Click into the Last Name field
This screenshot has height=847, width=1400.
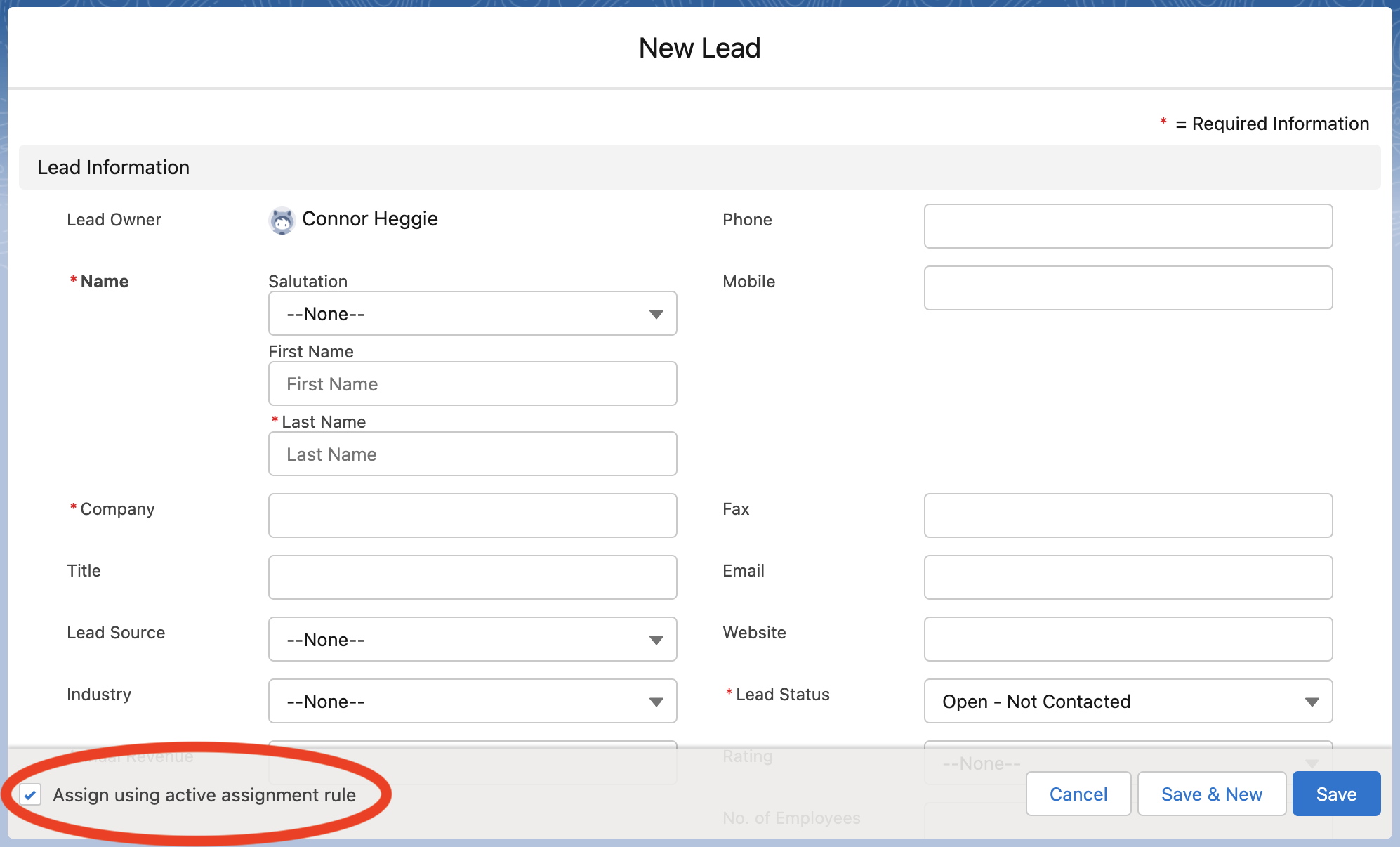(472, 454)
